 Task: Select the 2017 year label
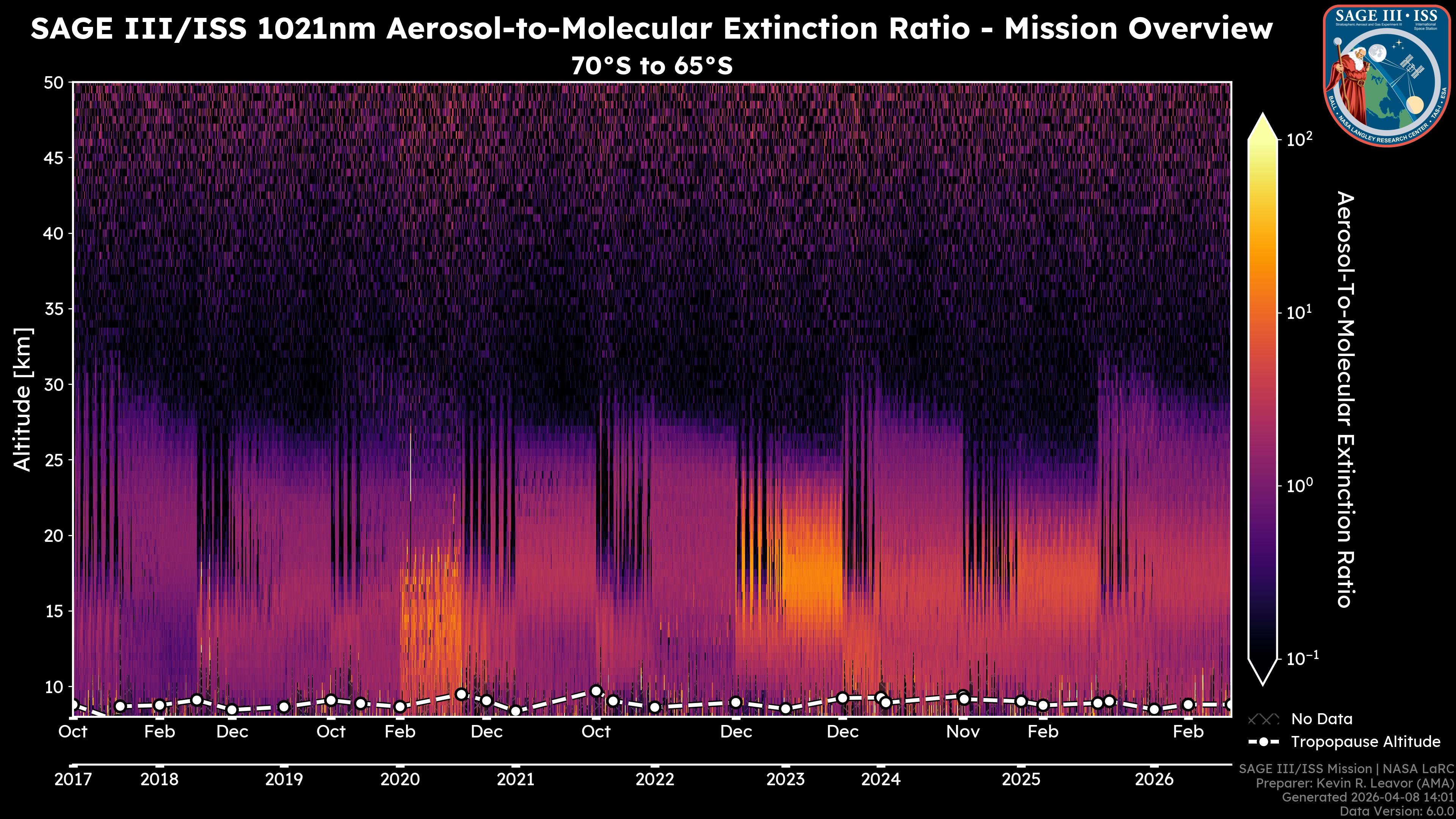pos(73,780)
